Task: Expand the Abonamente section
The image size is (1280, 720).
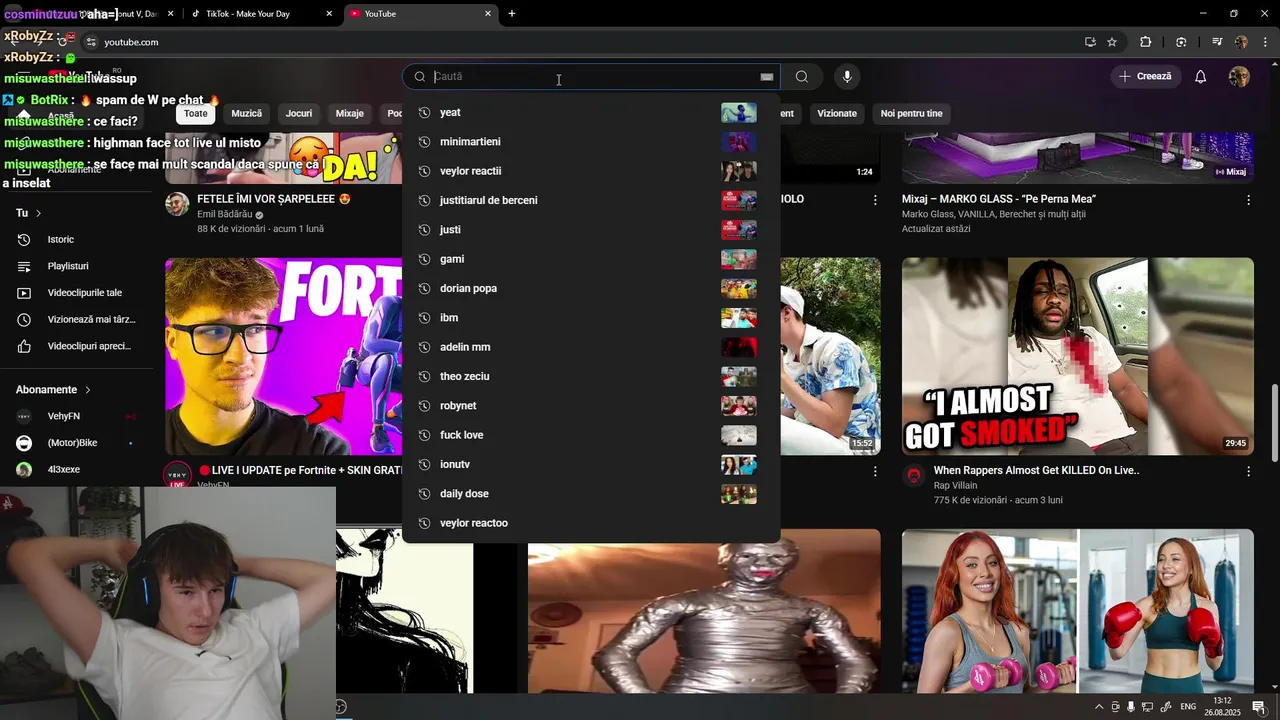Action: [x=53, y=390]
